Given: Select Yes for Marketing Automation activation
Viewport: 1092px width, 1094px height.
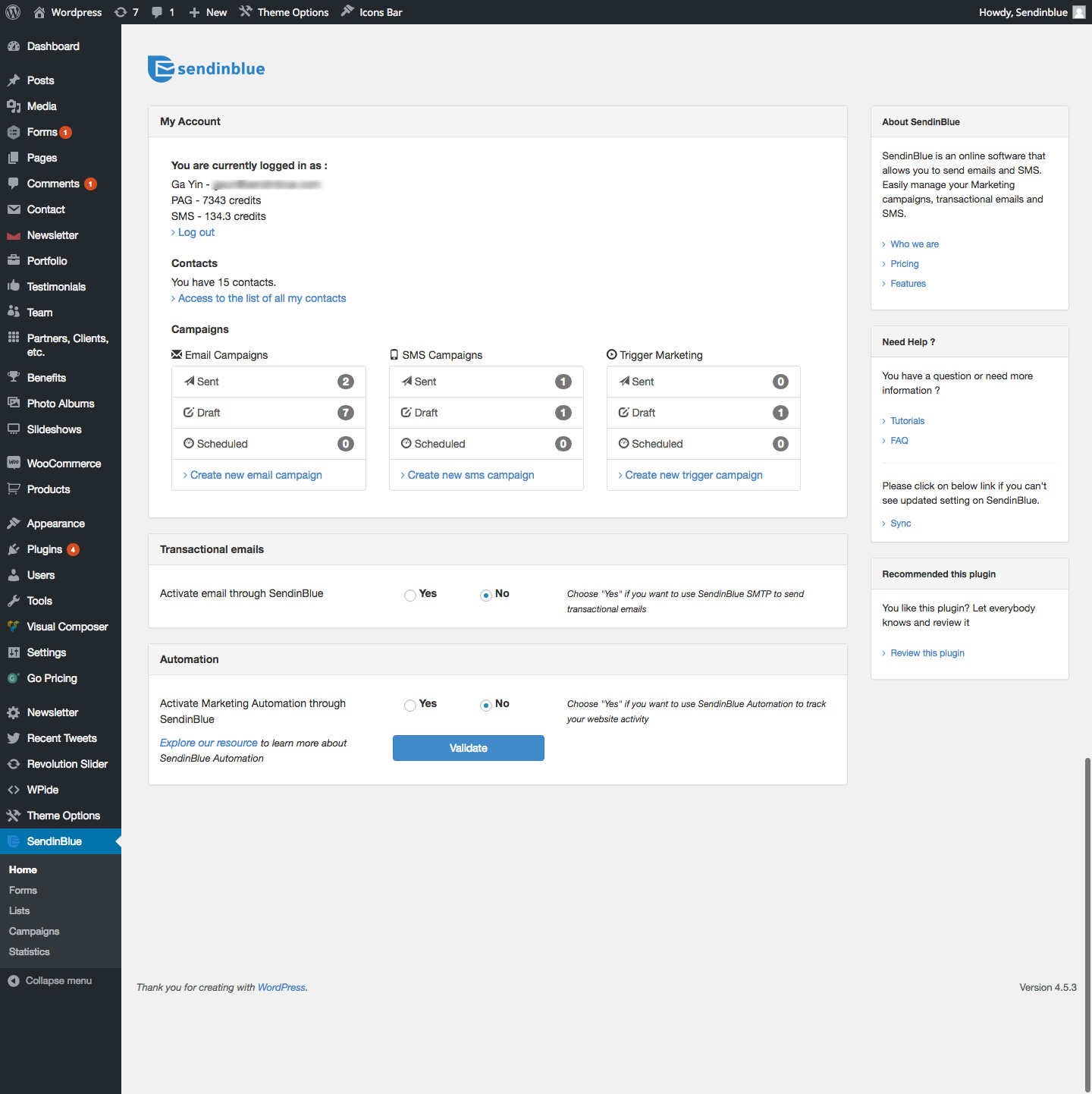Looking at the screenshot, I should [410, 706].
